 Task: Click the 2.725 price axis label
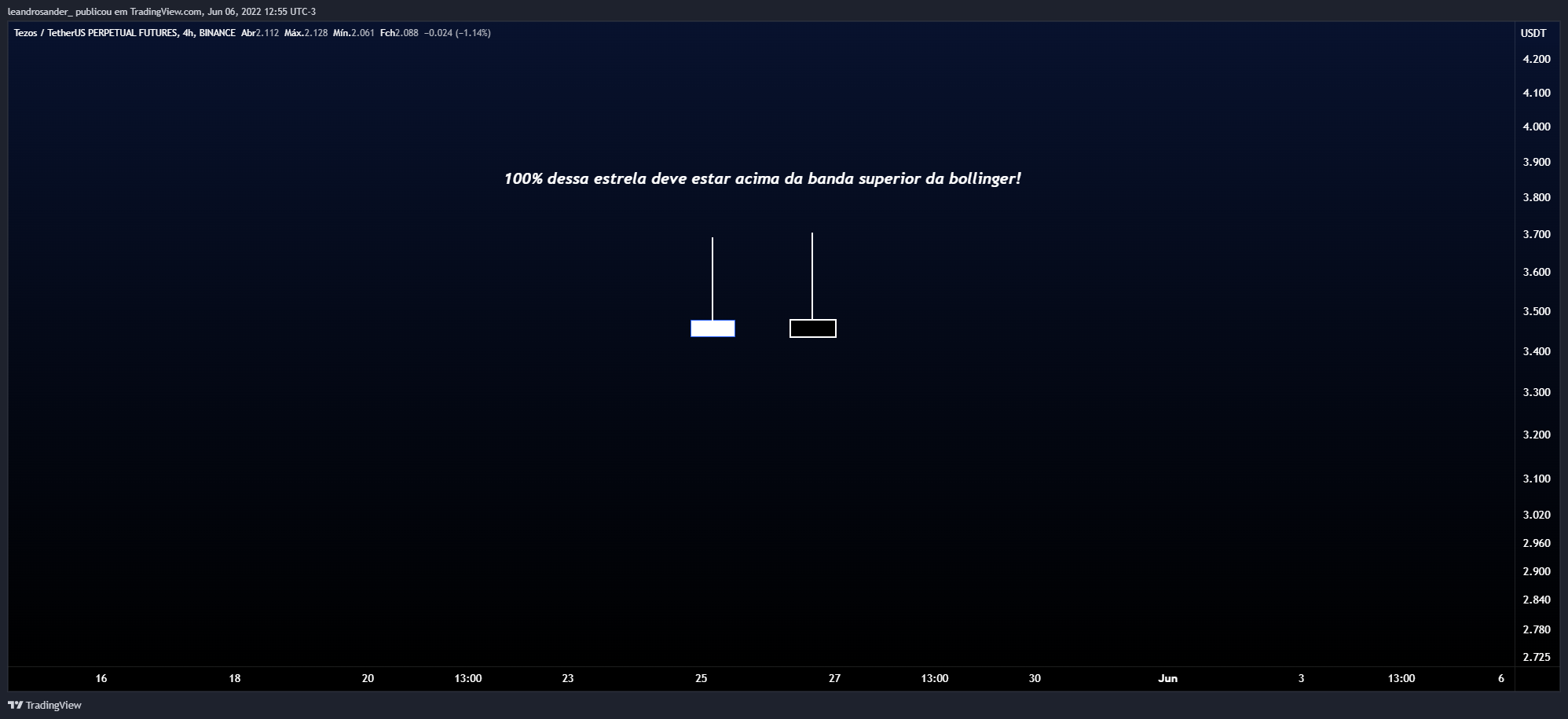click(x=1537, y=657)
